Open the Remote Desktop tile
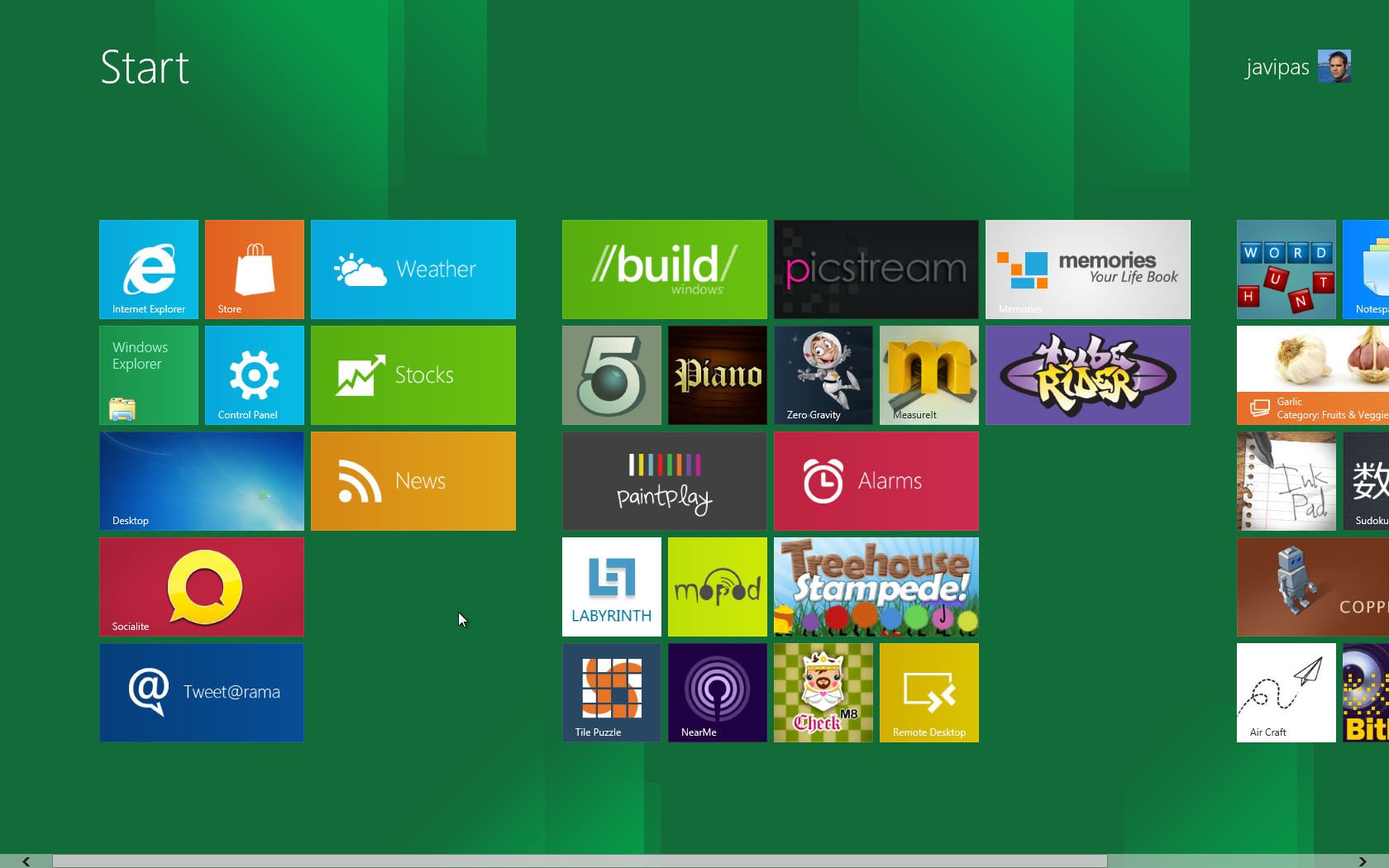Screen dimensions: 1389x868 click(929, 693)
